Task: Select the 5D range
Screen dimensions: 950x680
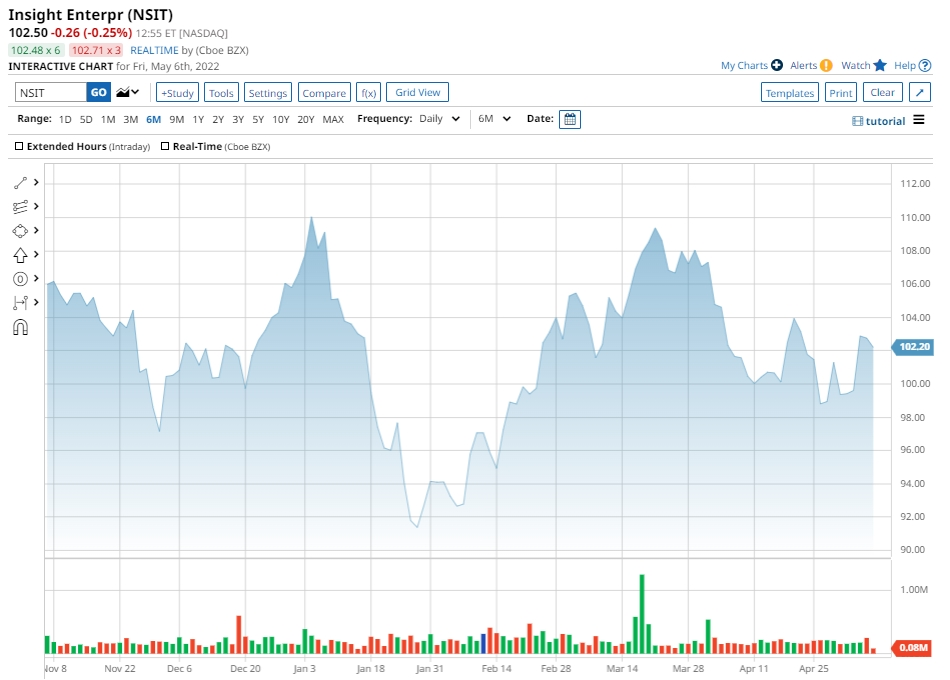Action: (86, 119)
